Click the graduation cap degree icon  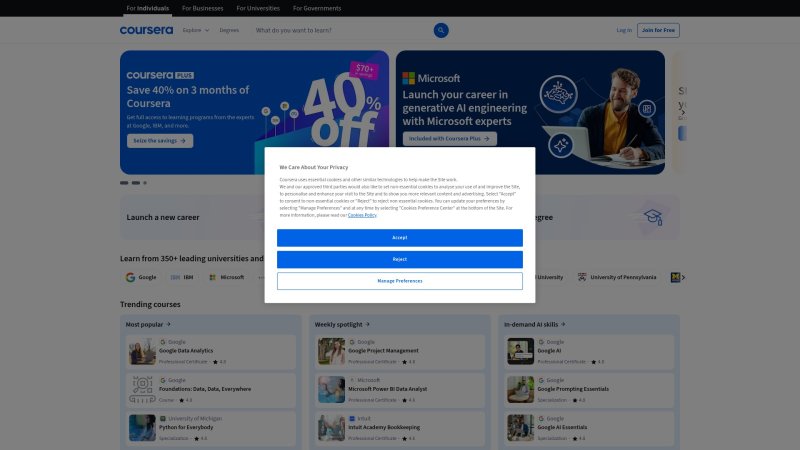pyautogui.click(x=653, y=217)
